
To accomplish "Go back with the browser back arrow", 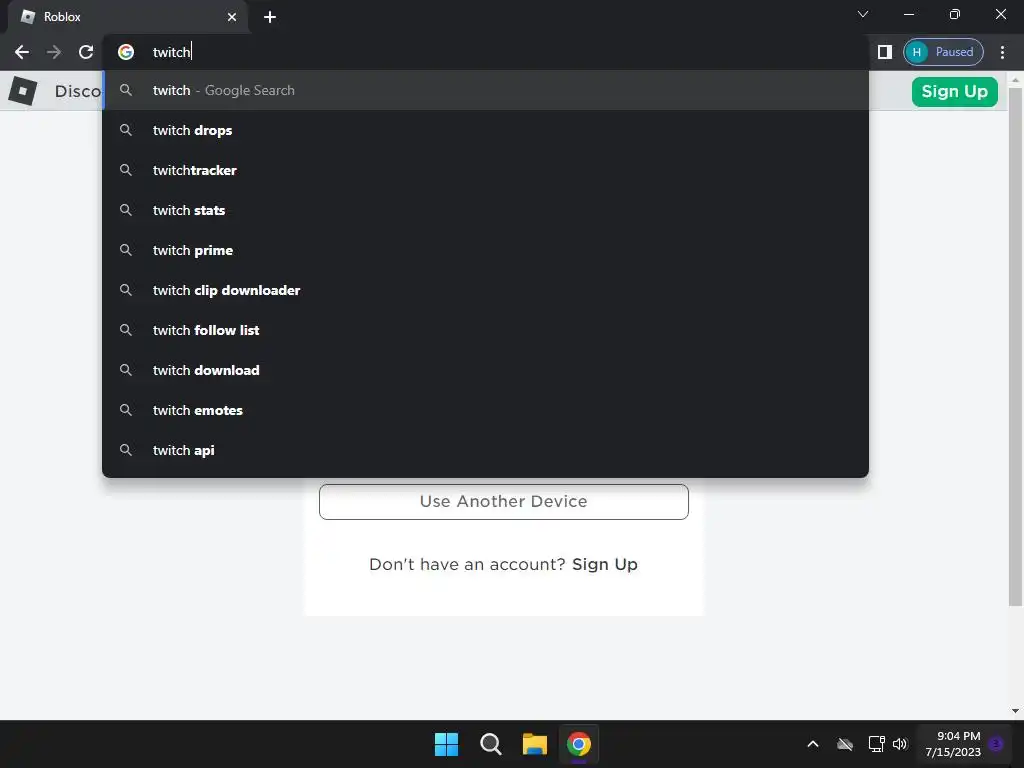I will [x=22, y=52].
